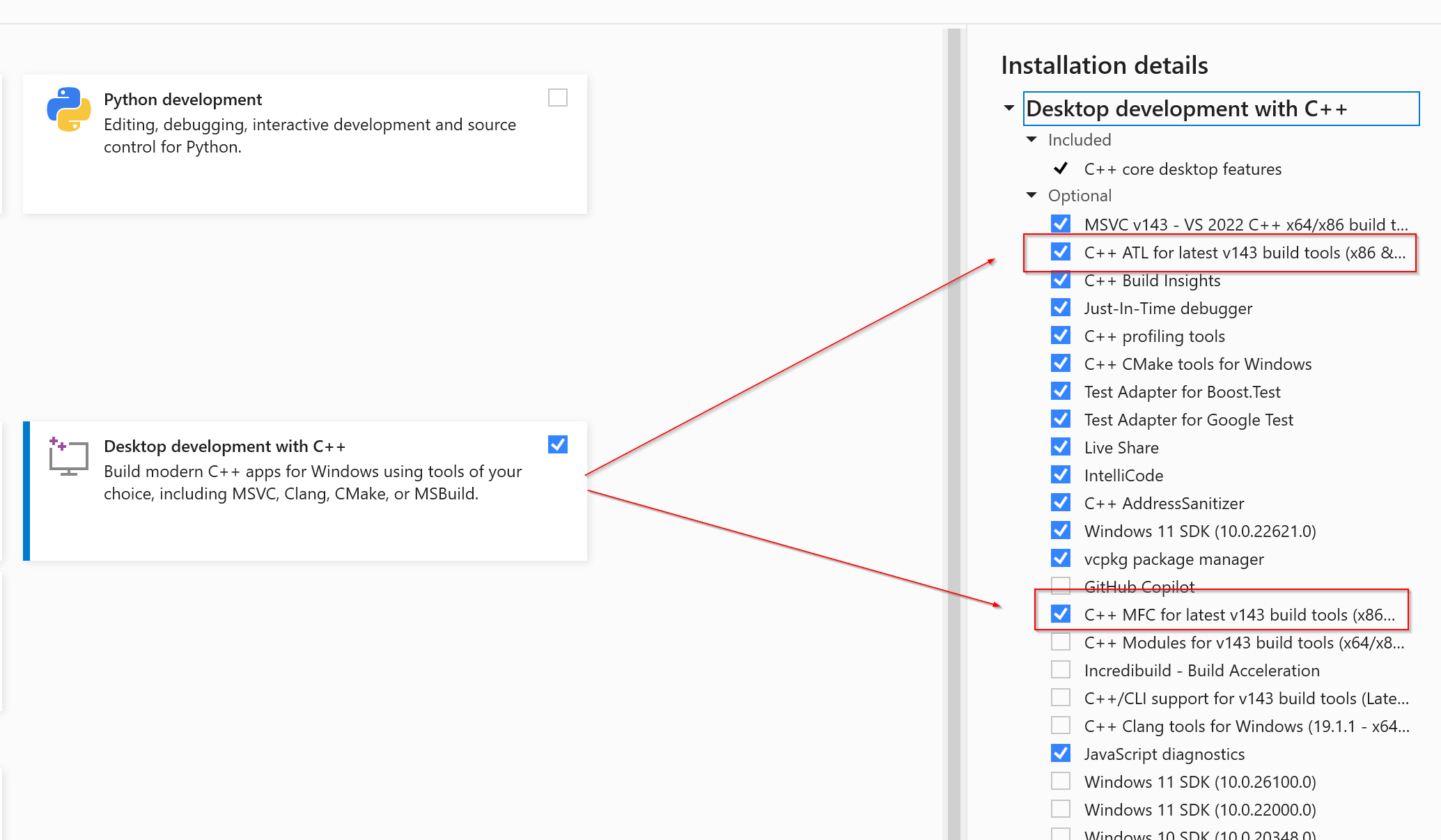Click the workloads list vertical scrollbar
The width and height of the screenshot is (1441, 840).
click(x=953, y=434)
